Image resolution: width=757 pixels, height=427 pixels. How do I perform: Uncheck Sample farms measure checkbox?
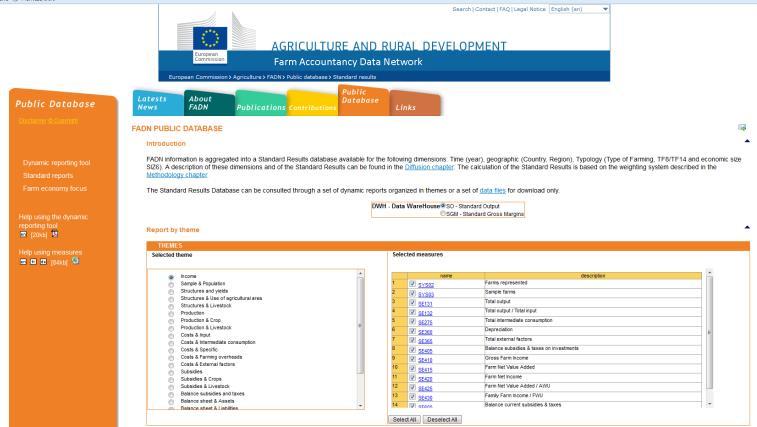click(412, 293)
